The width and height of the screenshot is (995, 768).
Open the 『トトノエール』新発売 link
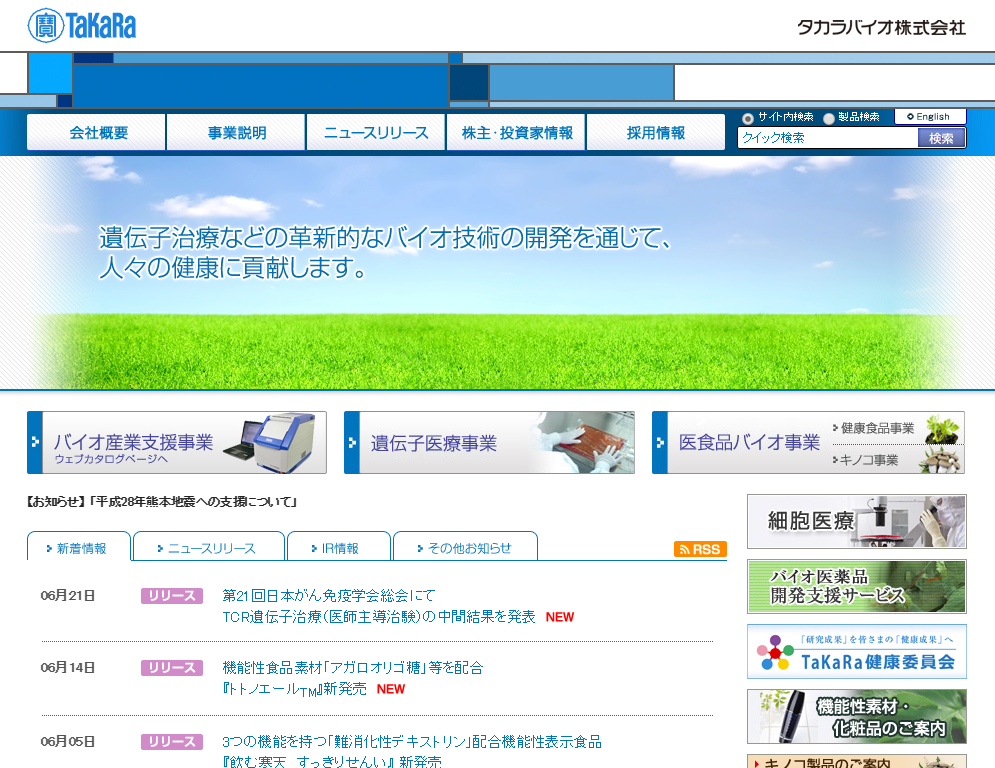tap(294, 689)
